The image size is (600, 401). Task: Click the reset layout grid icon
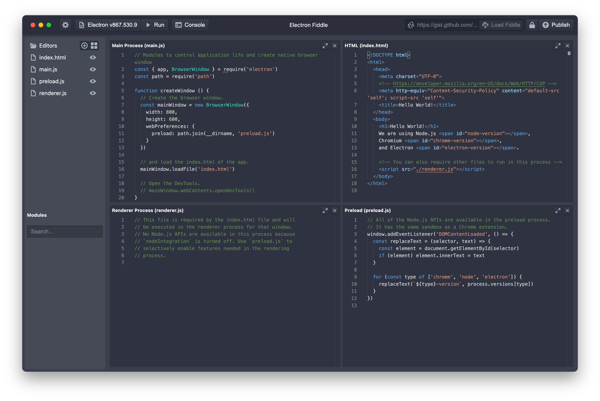click(94, 46)
